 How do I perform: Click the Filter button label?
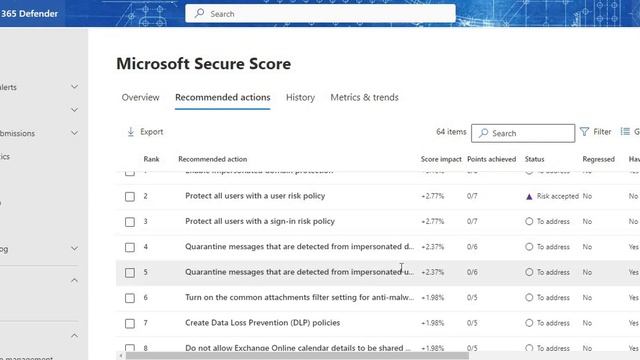(602, 132)
